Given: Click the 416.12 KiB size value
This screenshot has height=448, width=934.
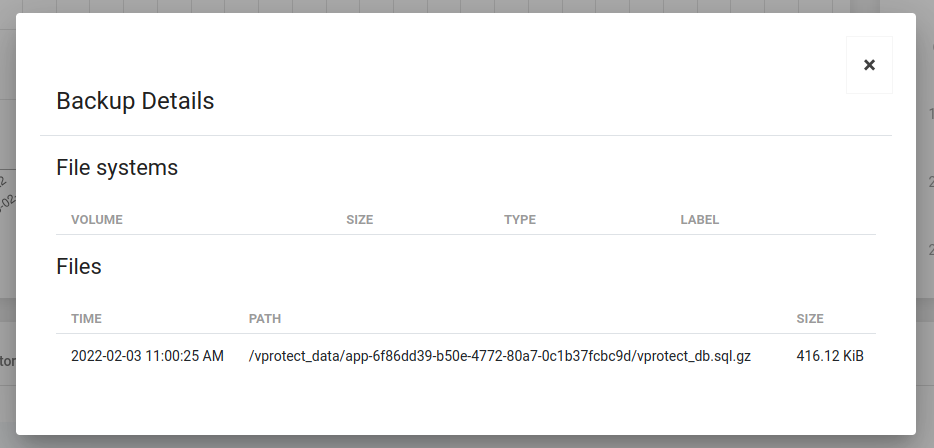Looking at the screenshot, I should 830,356.
